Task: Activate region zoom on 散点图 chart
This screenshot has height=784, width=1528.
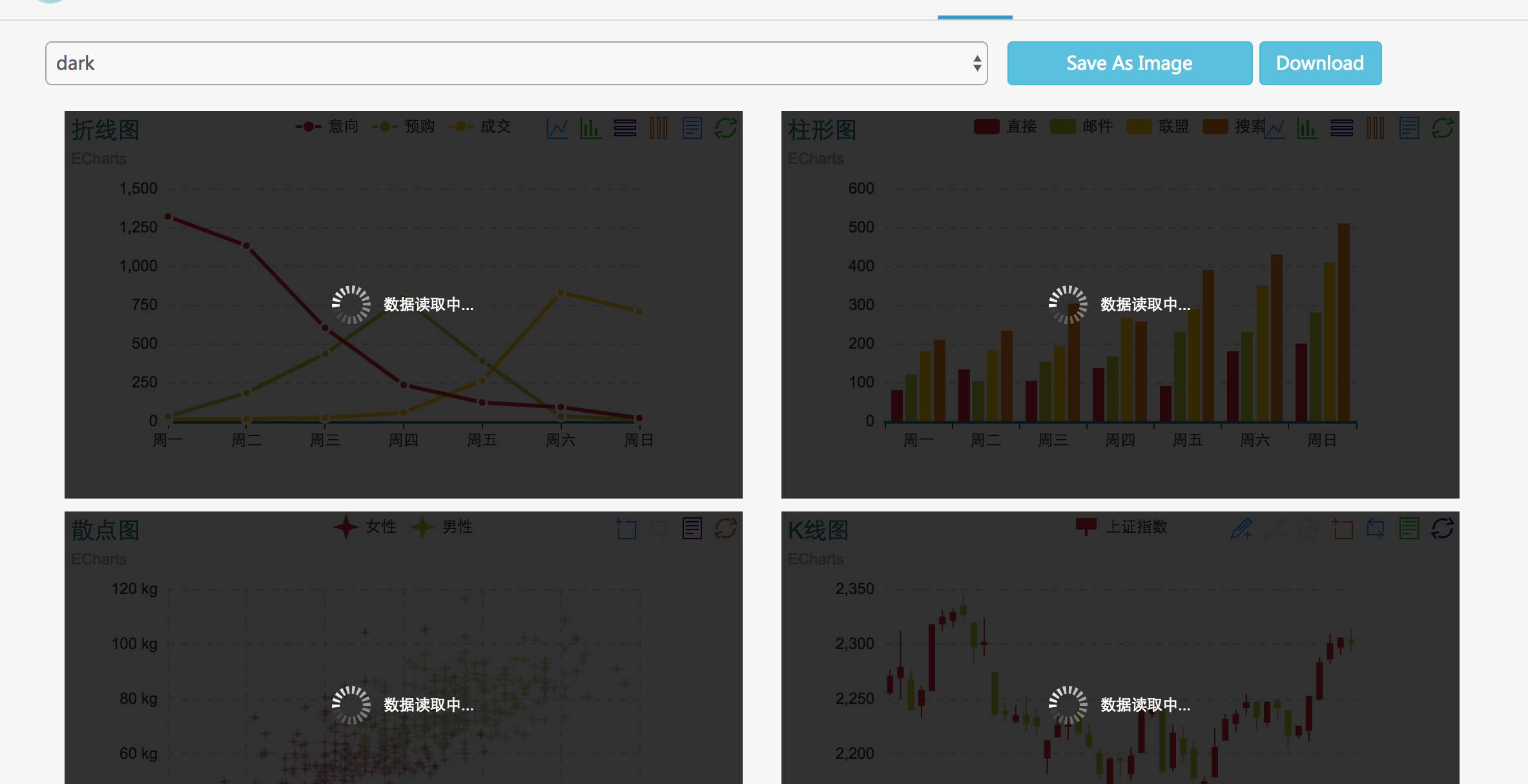Action: (625, 528)
